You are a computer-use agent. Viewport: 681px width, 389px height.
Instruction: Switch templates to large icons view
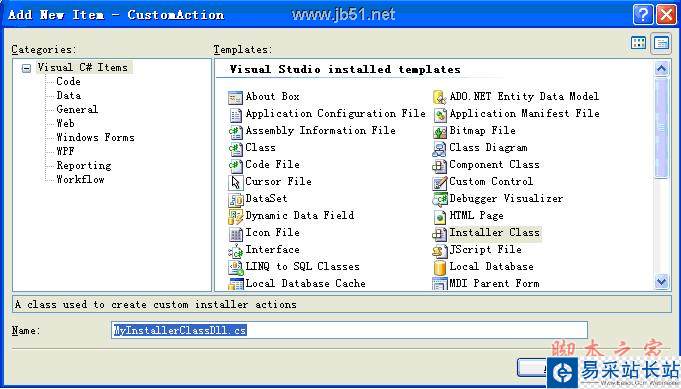(638, 43)
